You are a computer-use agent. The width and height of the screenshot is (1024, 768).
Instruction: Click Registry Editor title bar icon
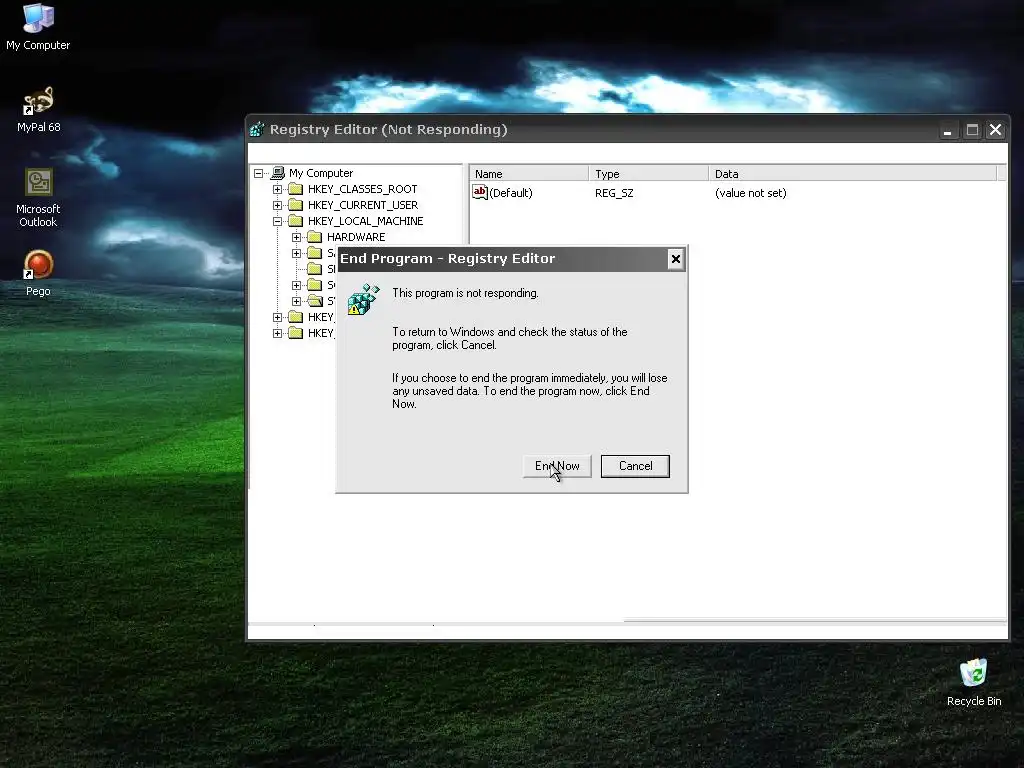click(257, 129)
